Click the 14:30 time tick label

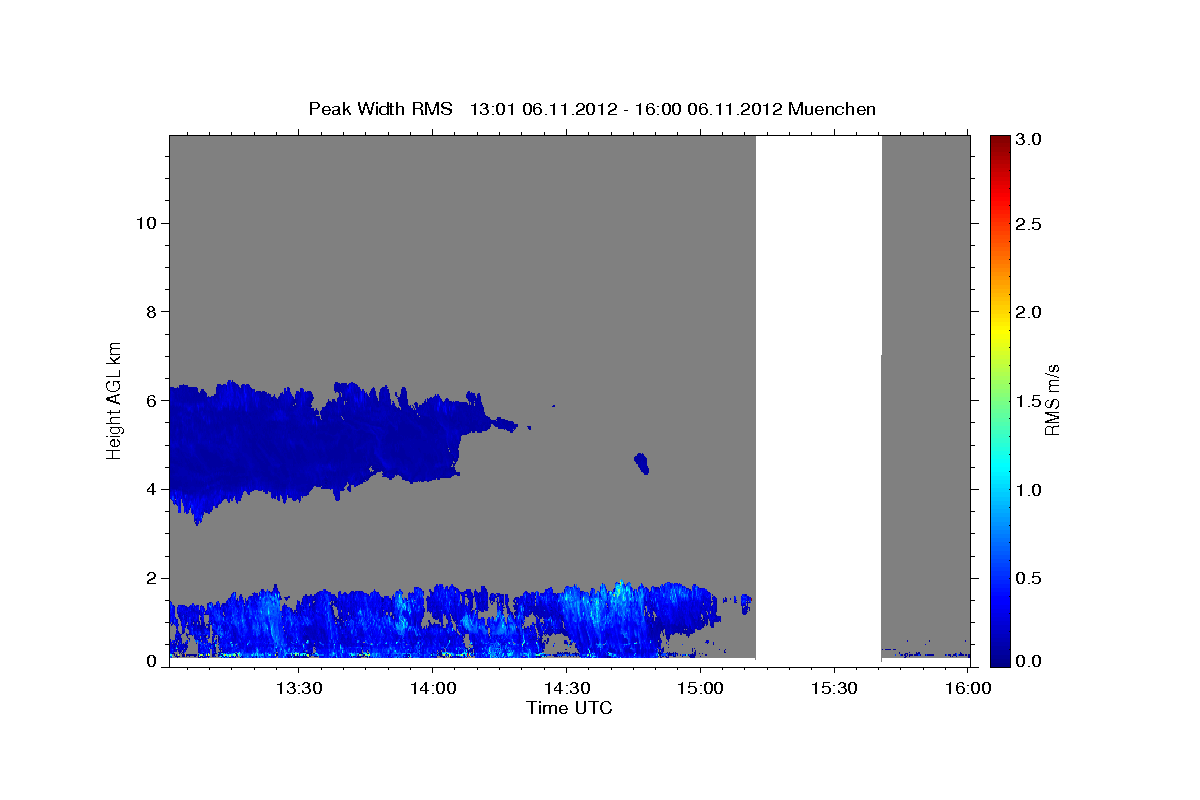566,688
